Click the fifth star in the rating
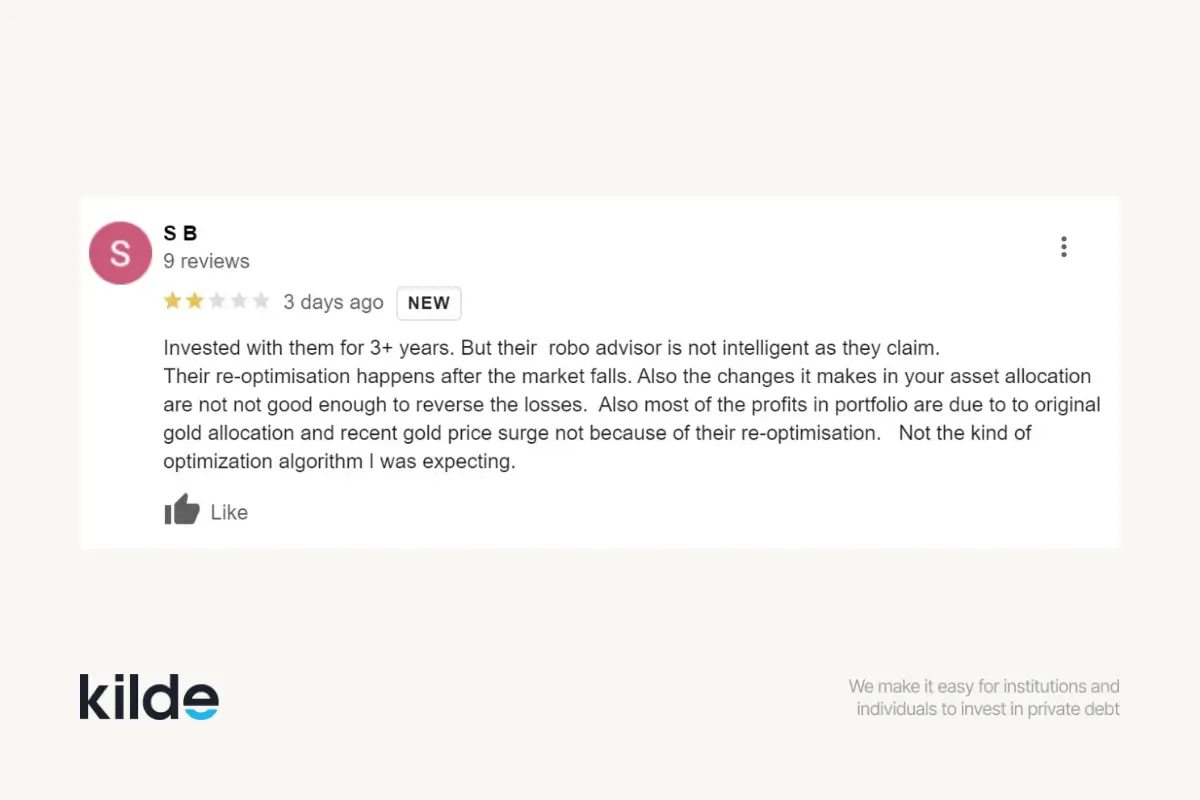The width and height of the screenshot is (1200, 800). click(x=262, y=299)
